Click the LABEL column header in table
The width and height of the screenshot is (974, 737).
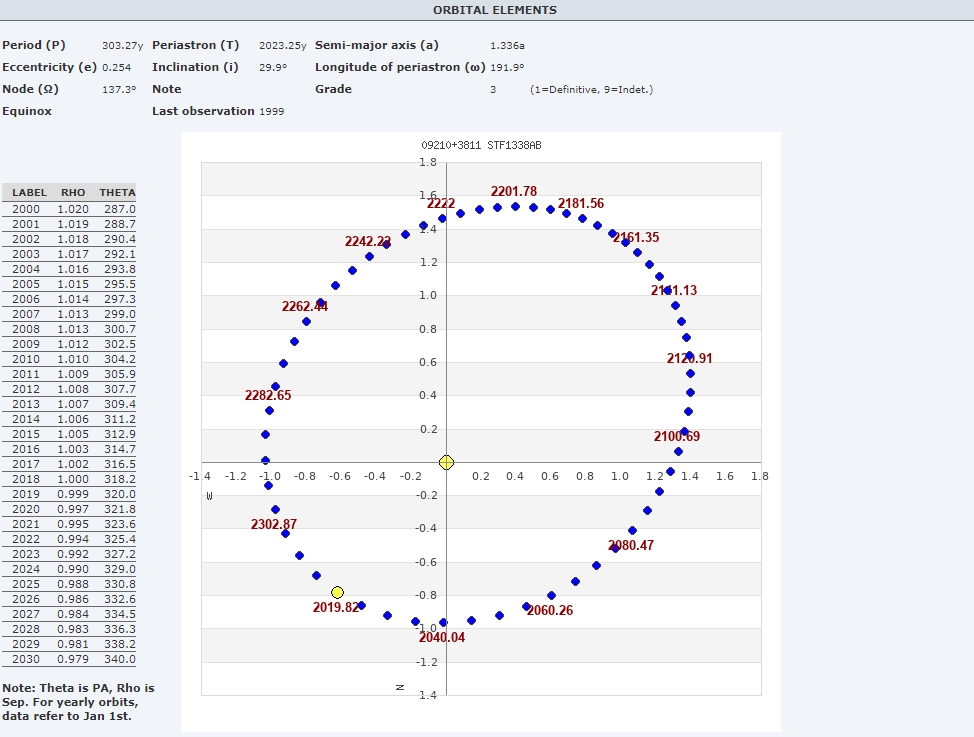pos(29,193)
